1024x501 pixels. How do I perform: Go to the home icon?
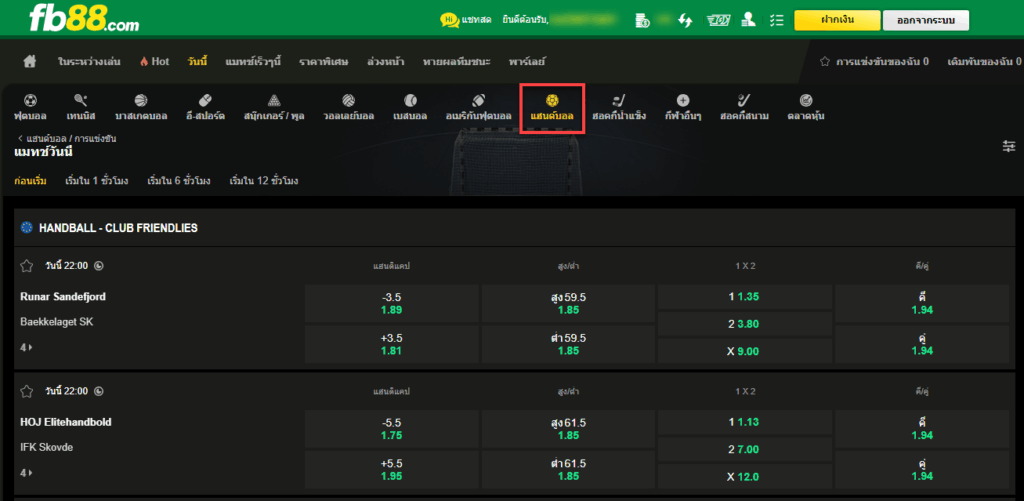[29, 61]
